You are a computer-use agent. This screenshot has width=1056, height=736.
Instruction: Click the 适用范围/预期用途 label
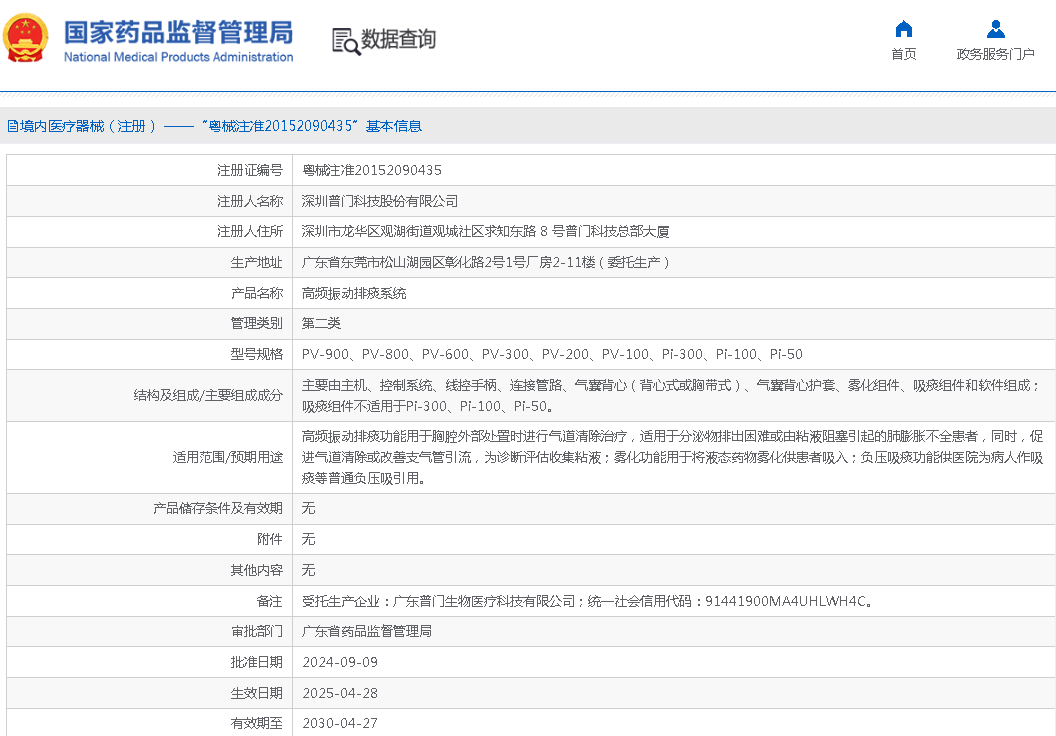coord(228,457)
